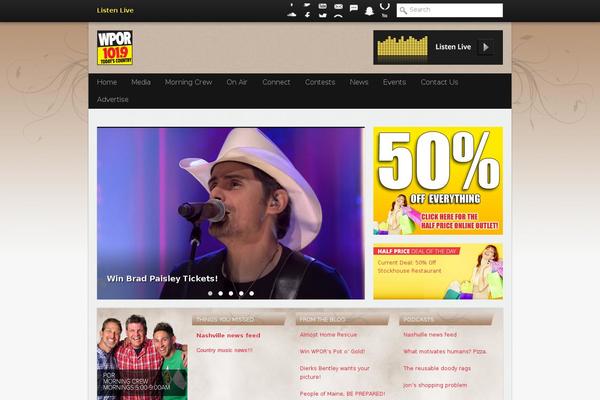Play the Listen Live stream arrow
Viewport: 600px width, 400px height.
[x=486, y=47]
